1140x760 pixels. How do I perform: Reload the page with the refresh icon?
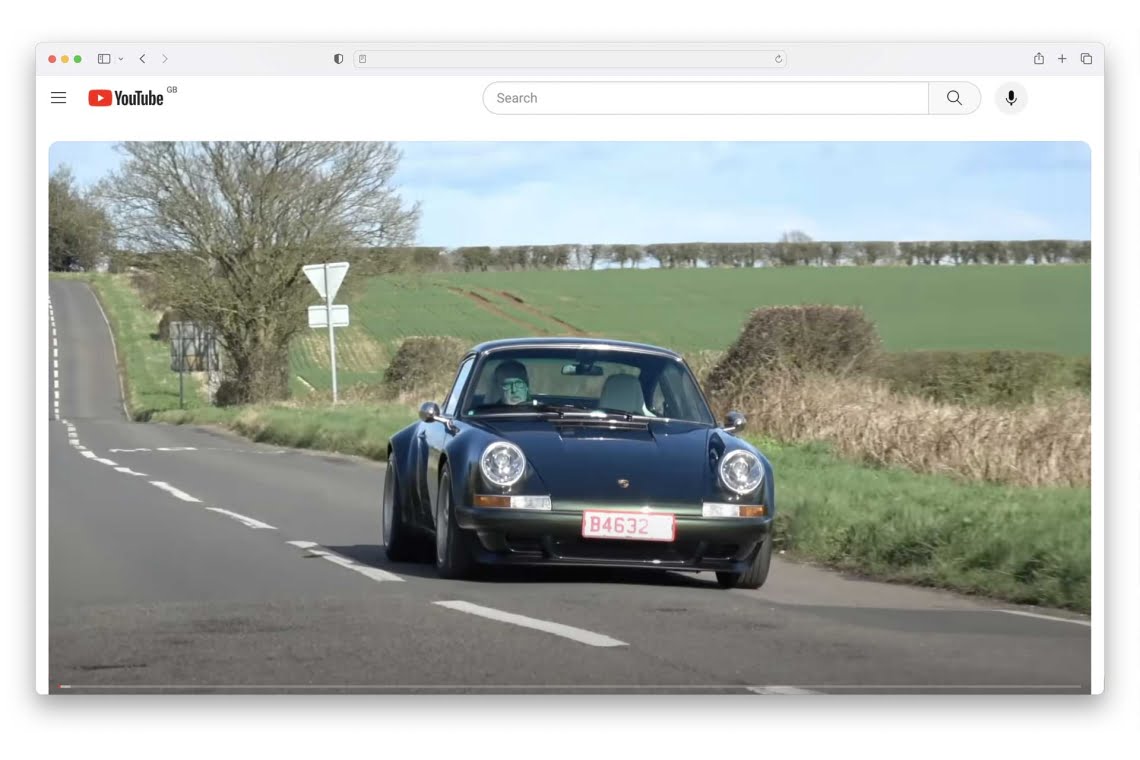pos(778,59)
